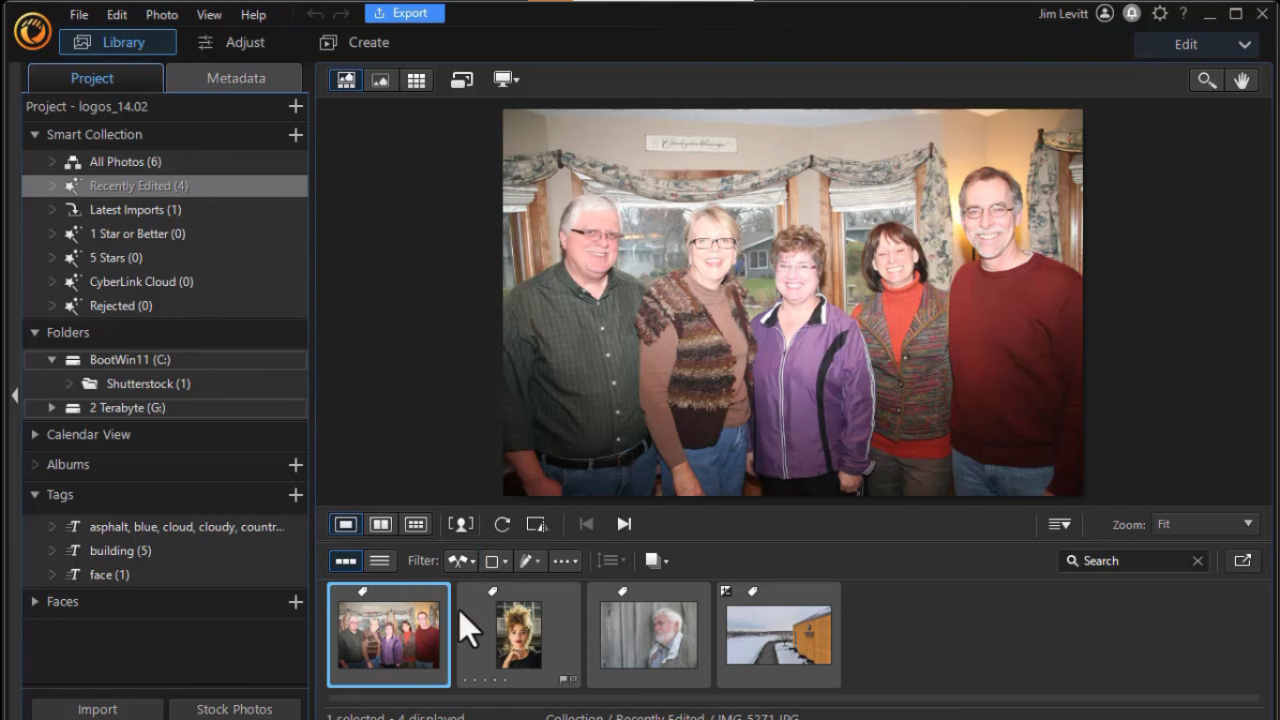Click the Stock Photos button
Viewport: 1280px width, 720px height.
tap(234, 709)
